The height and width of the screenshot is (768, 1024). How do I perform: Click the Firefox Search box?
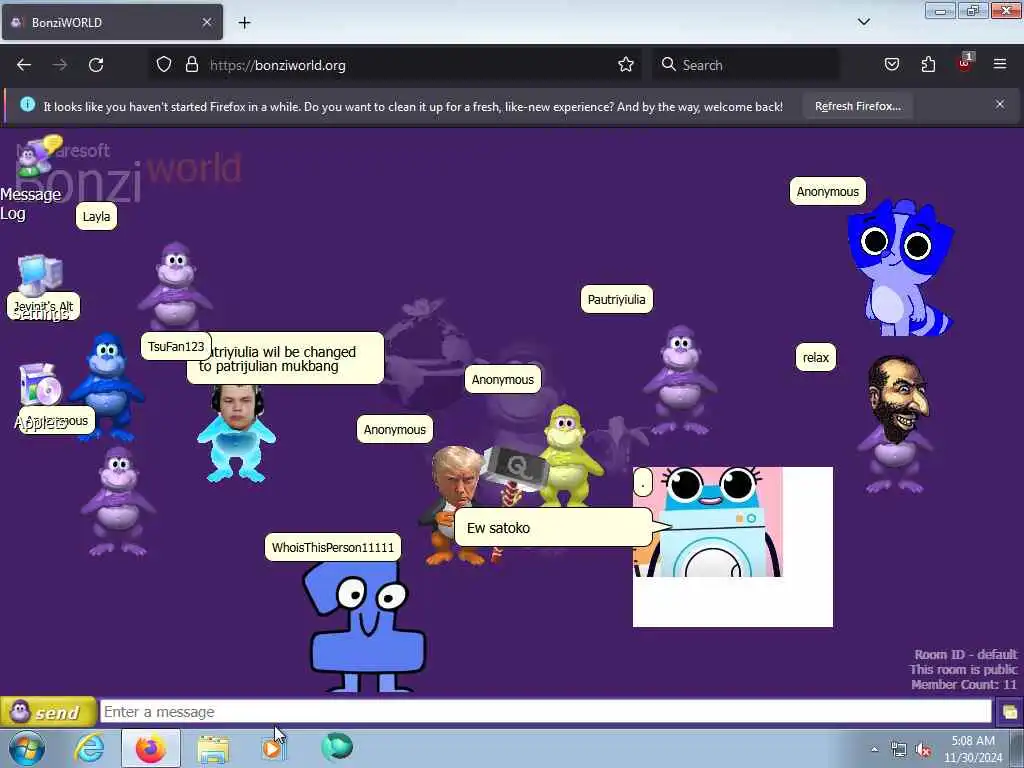(746, 65)
